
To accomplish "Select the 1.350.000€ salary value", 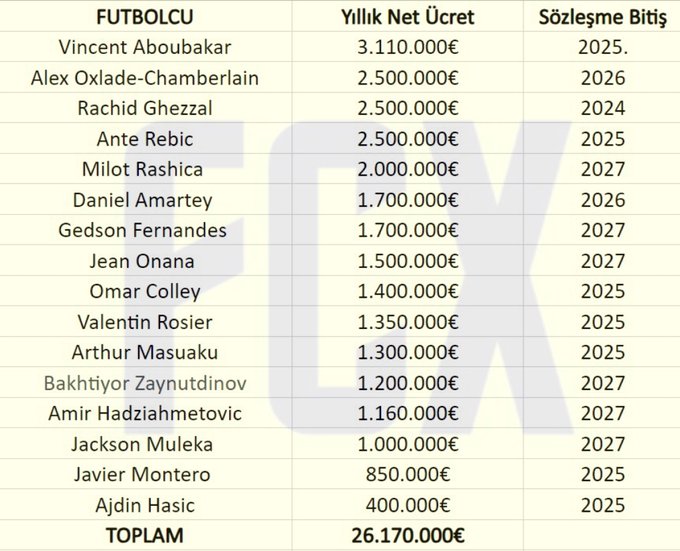I will (408, 322).
